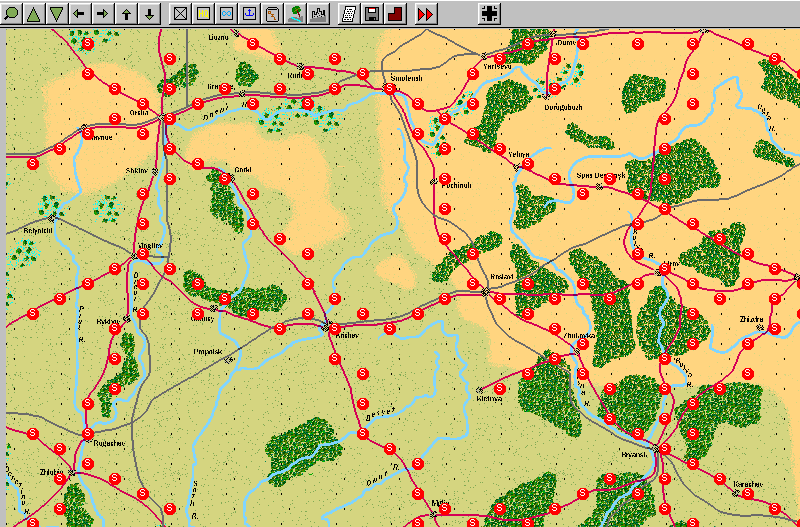
Task: Click the magnifying glass zoom icon
Action: (12, 14)
